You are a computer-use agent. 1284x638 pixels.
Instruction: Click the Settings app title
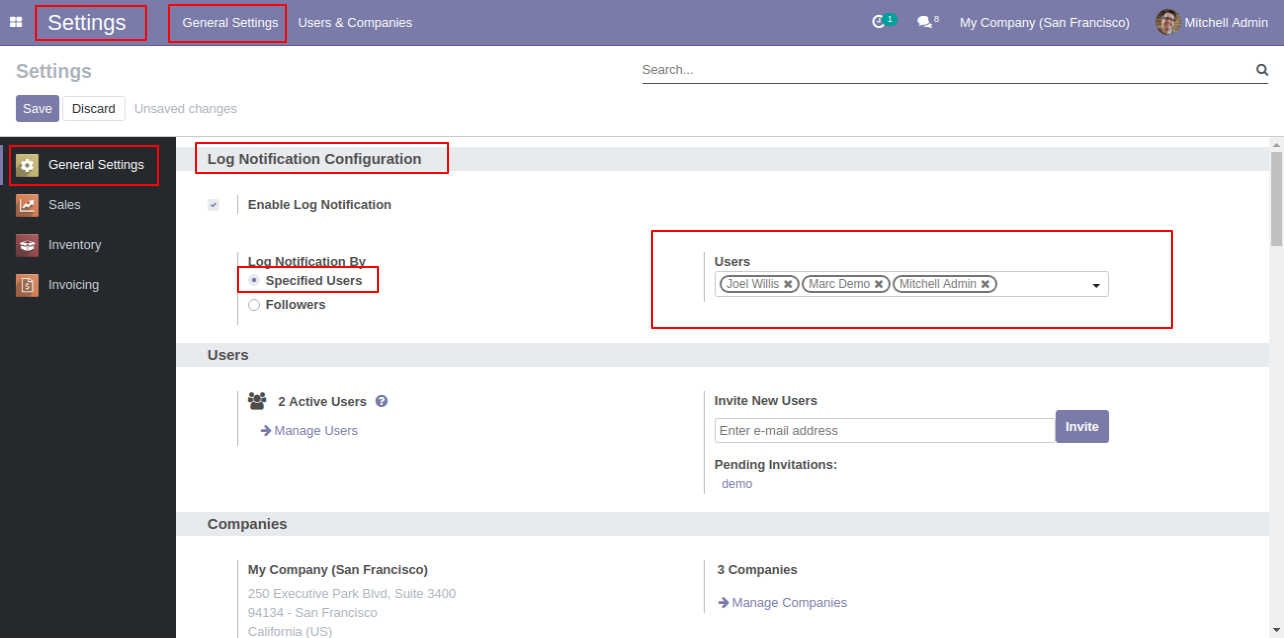tap(87, 22)
